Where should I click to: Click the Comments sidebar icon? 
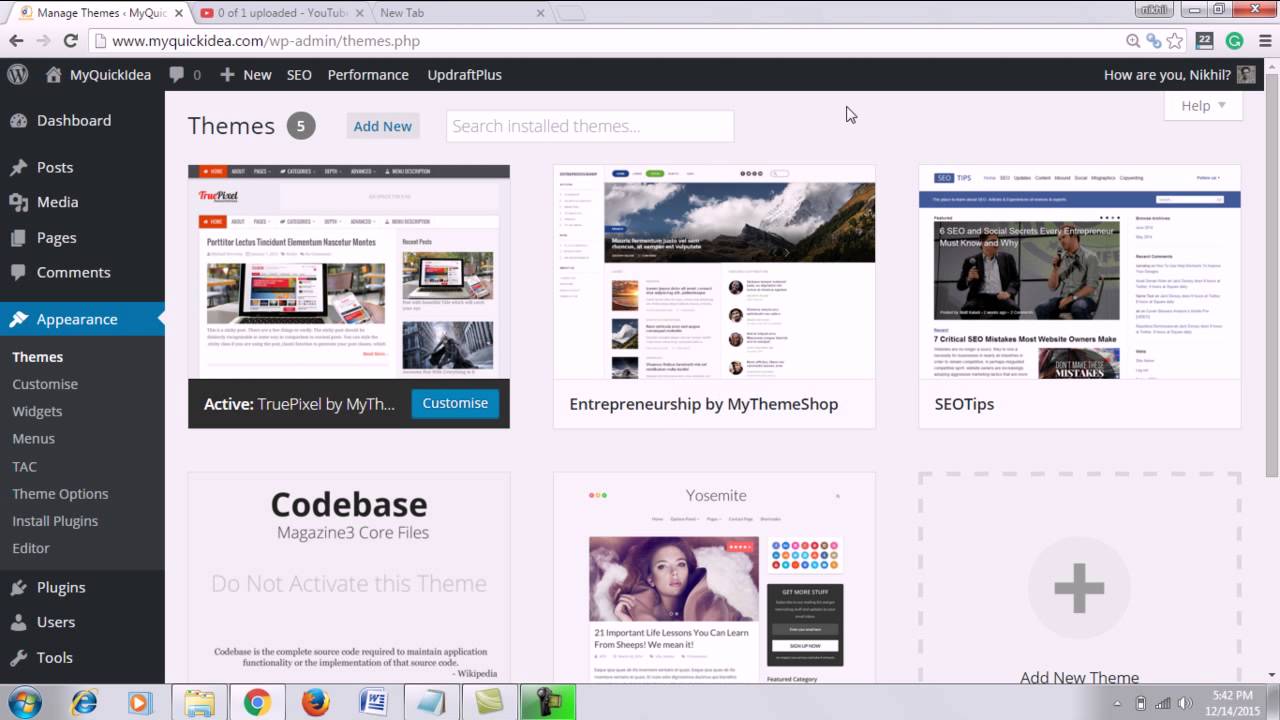[18, 272]
